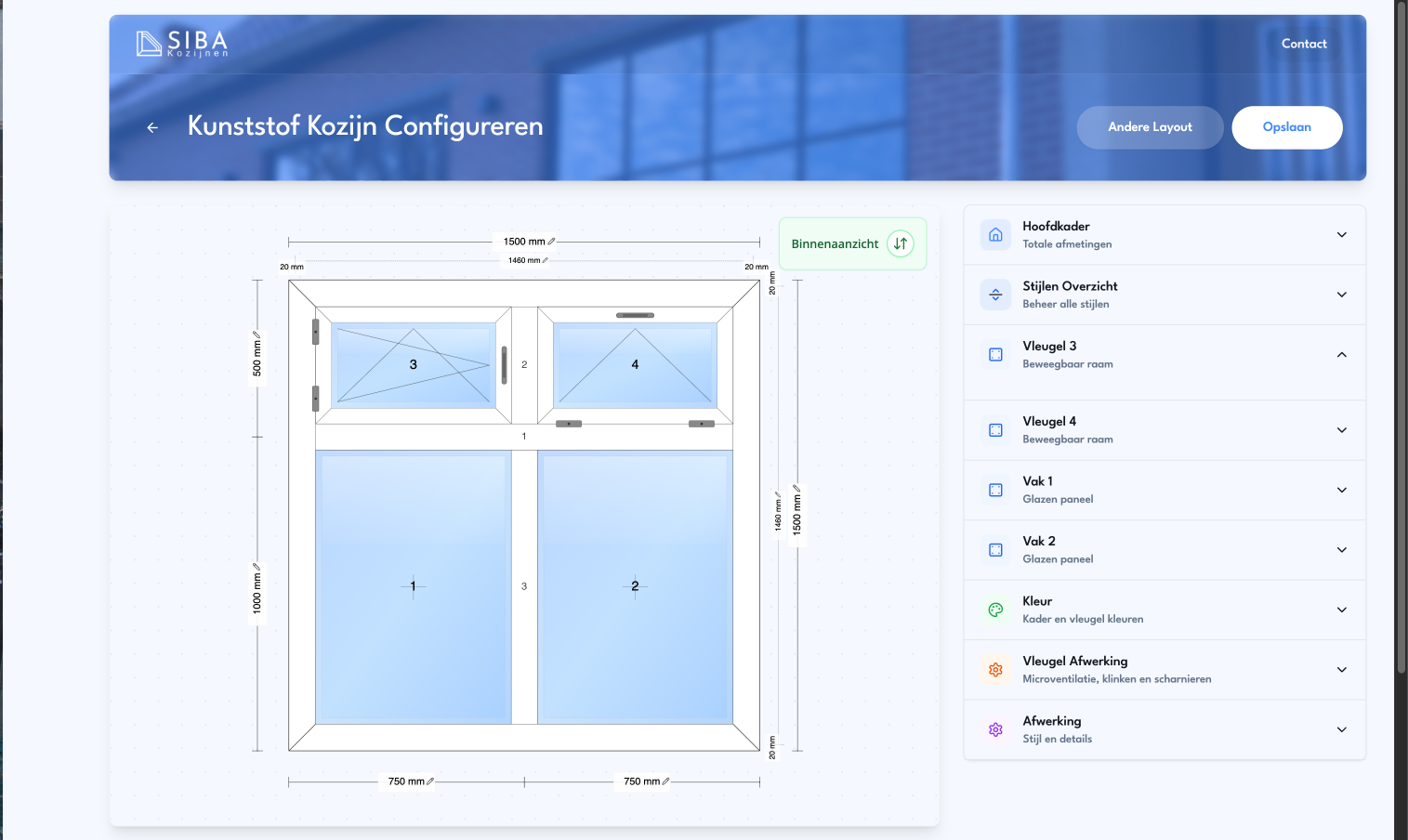Click the pencil beside the 1500 mm width

coord(550,241)
